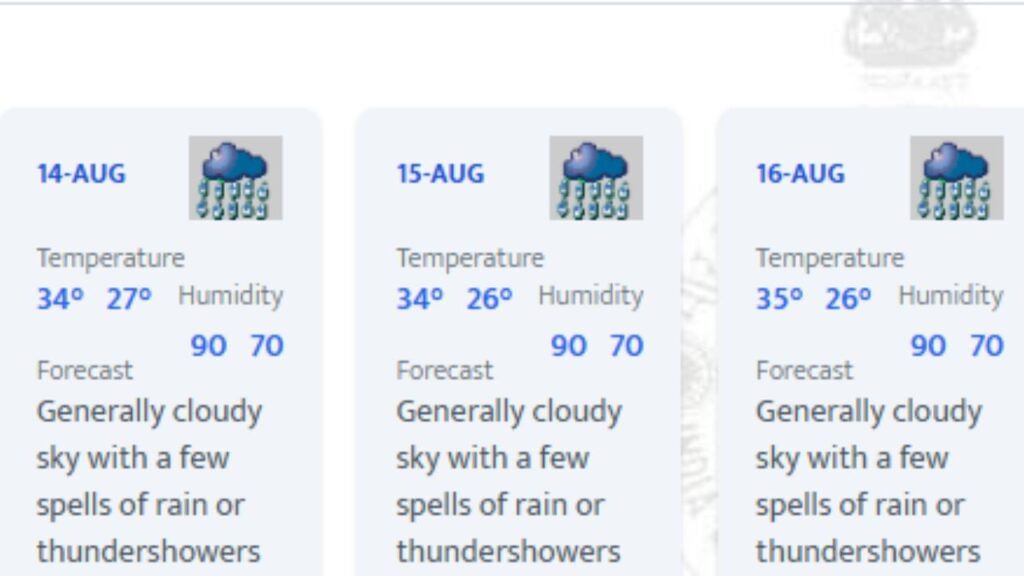Click the 14-AUG rain cloud weather icon
Viewport: 1024px width, 576px height.
235,178
